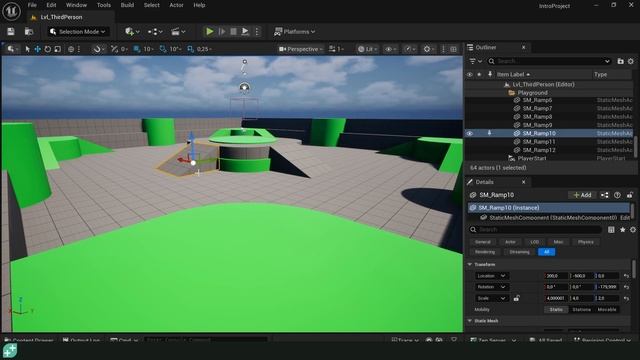Reset Location to default arrow
This screenshot has width=640, height=360.
tap(627, 276)
